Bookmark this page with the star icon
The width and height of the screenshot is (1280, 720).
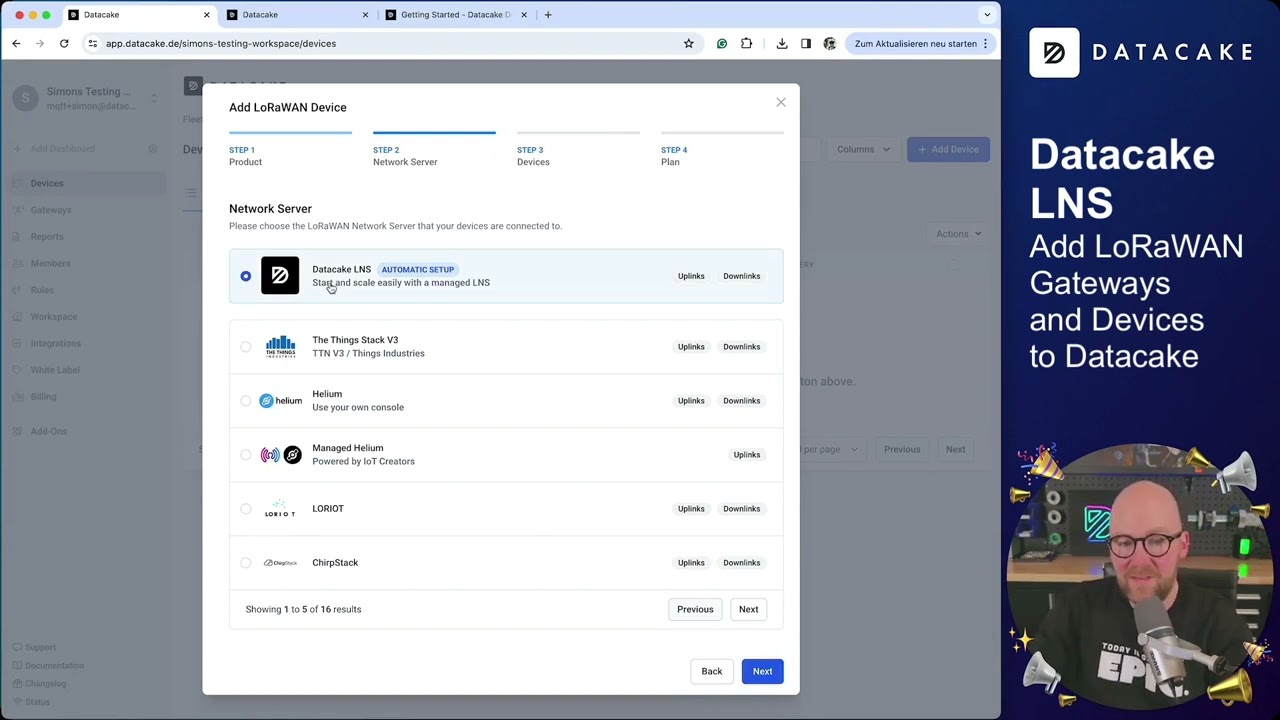688,43
